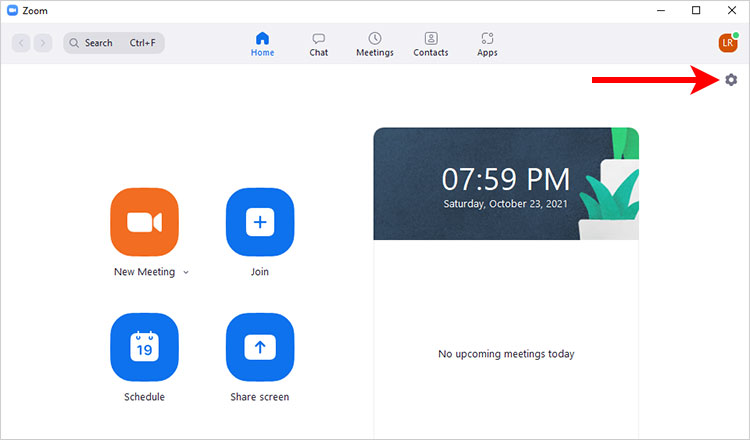
Task: Click the Join label text
Action: click(260, 272)
